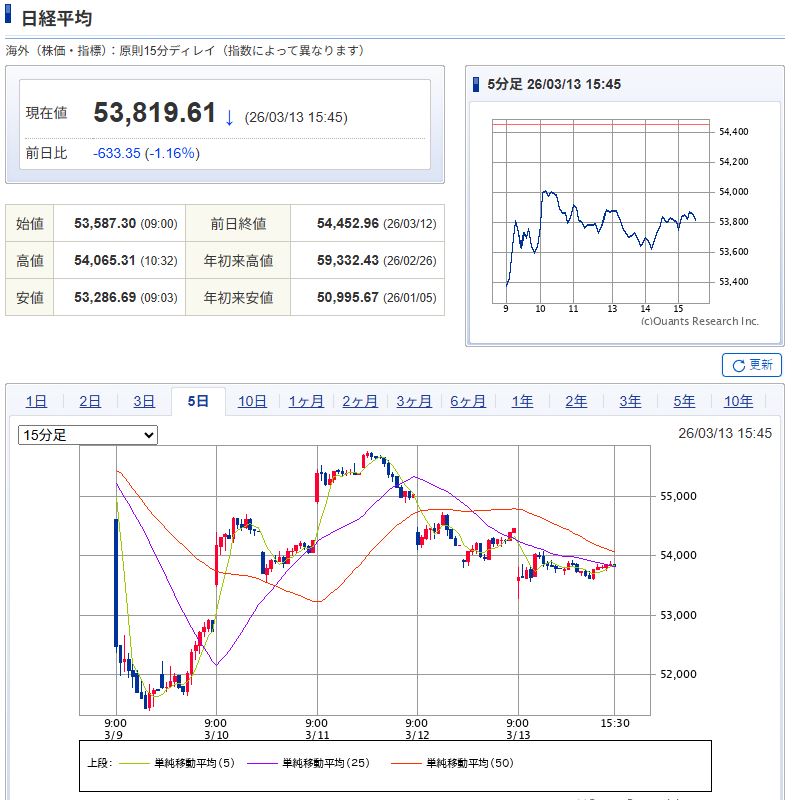Image resolution: width=801 pixels, height=800 pixels.
Task: Show the 5年 chart range
Action: (x=684, y=401)
